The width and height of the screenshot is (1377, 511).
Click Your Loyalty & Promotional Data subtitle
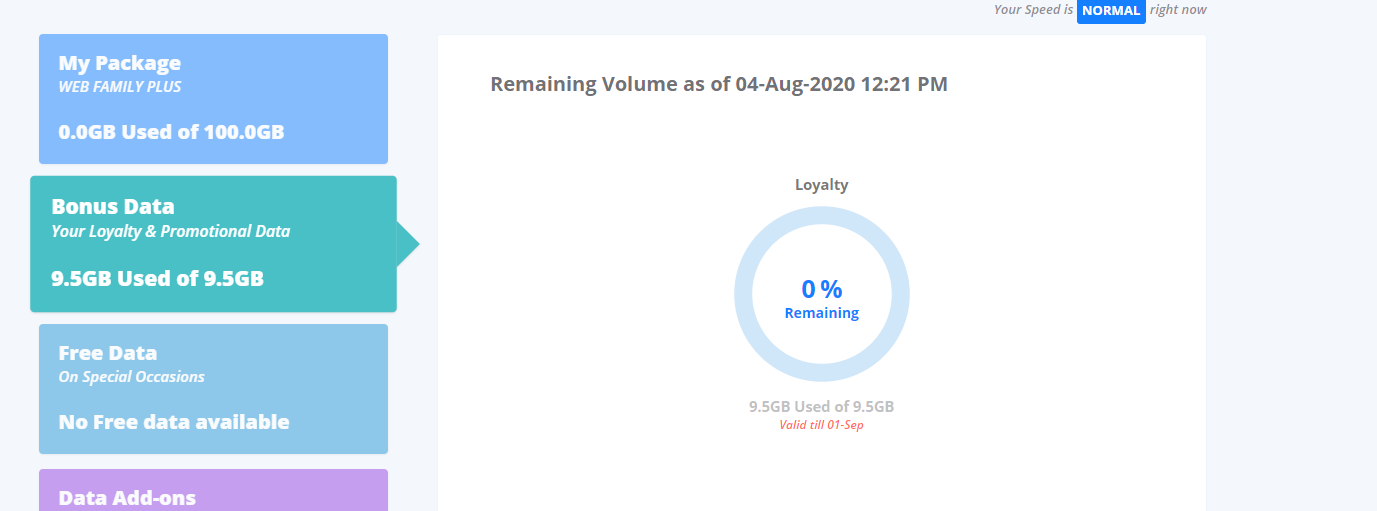point(171,231)
